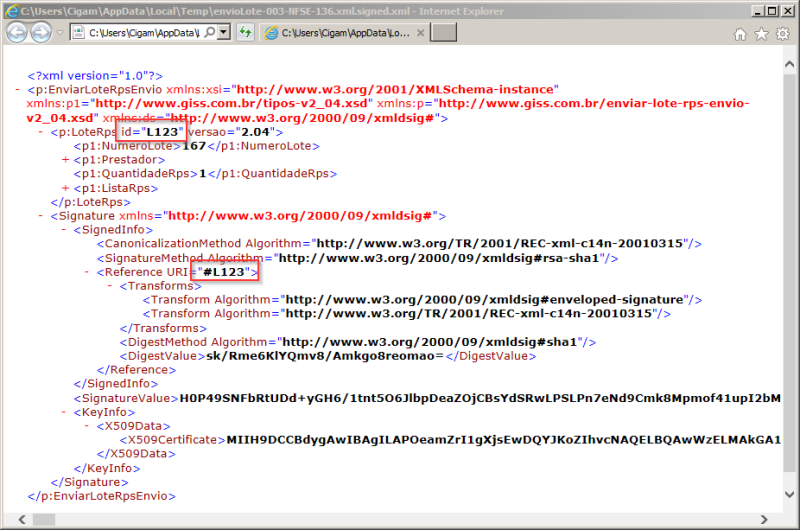Open a new blank tab

coord(443,33)
